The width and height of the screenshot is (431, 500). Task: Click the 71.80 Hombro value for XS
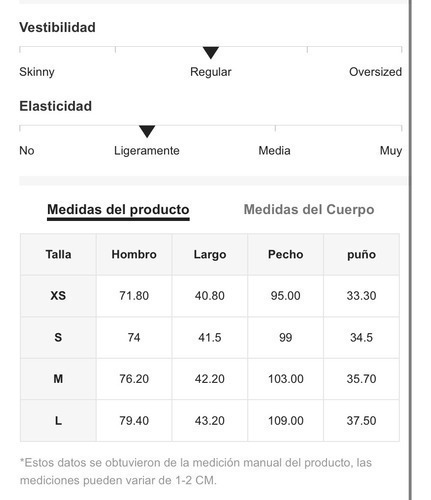(134, 296)
